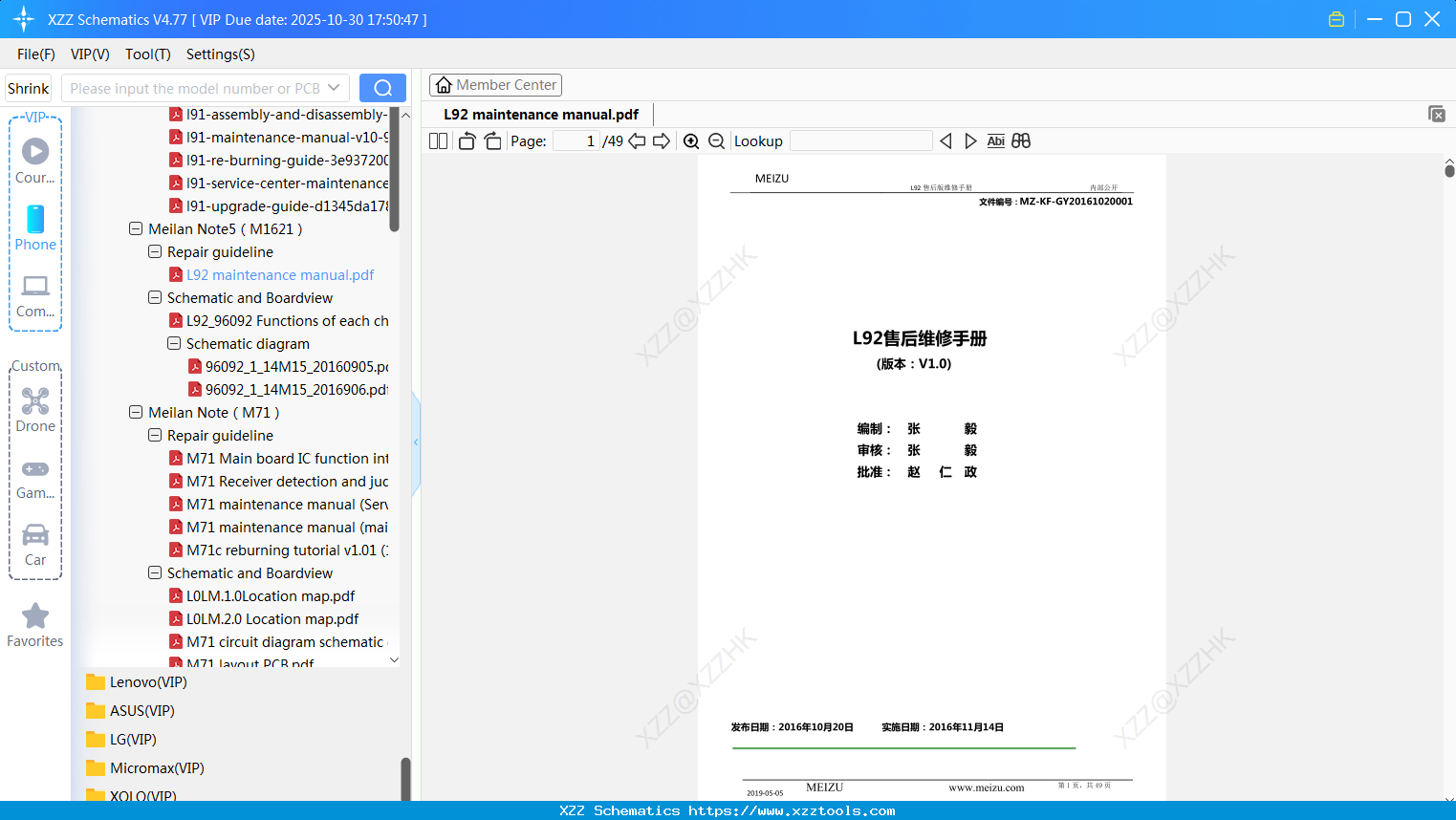Open the Member Center button
The width and height of the screenshot is (1456, 820).
click(x=495, y=85)
